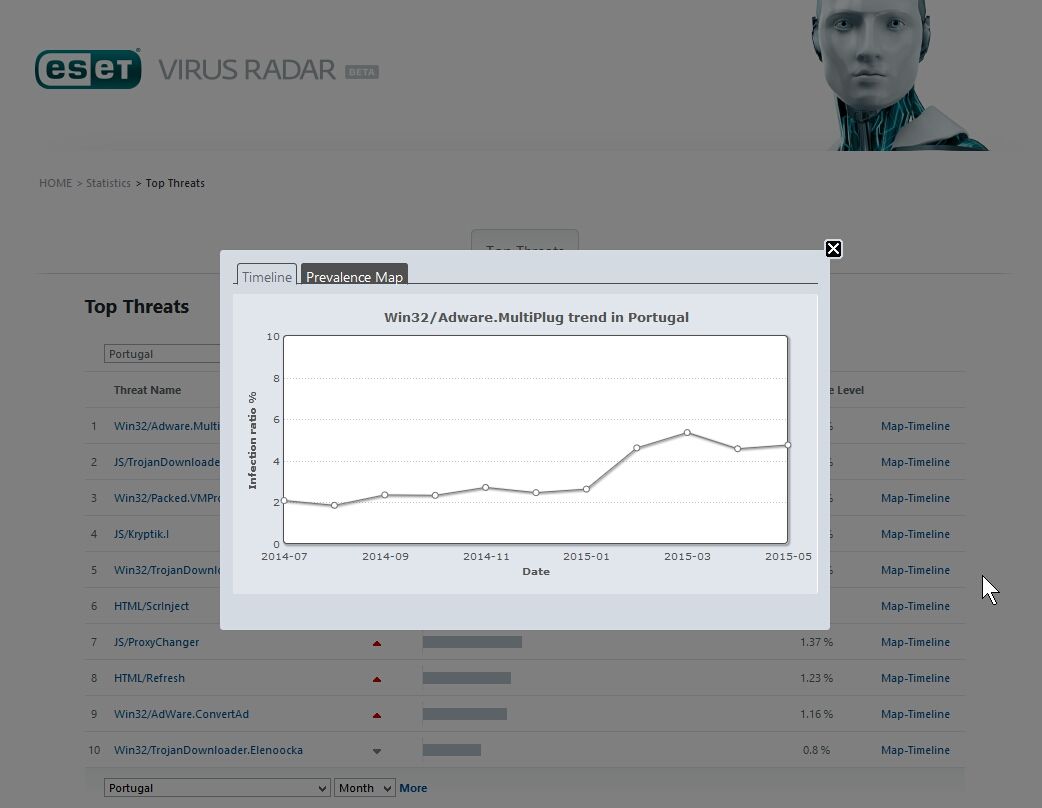Open the Win32/TrojanDownloader.Elenoocka threat link
Image resolution: width=1042 pixels, height=808 pixels.
click(x=208, y=750)
